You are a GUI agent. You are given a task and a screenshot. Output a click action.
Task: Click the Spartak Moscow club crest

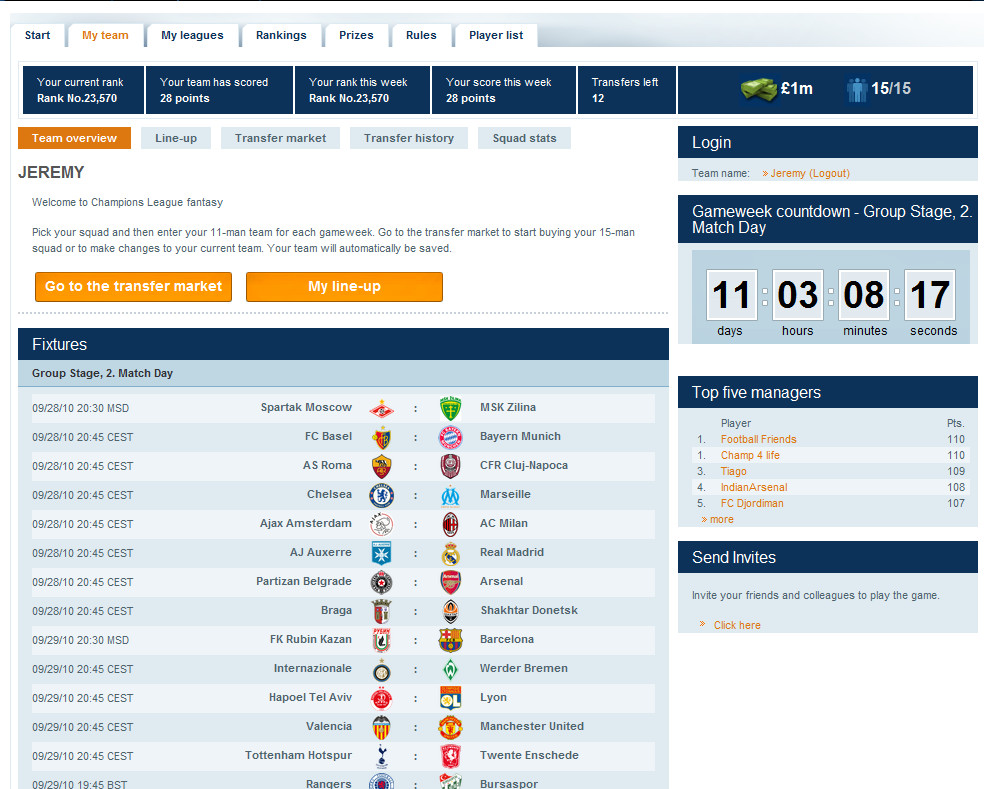[382, 409]
